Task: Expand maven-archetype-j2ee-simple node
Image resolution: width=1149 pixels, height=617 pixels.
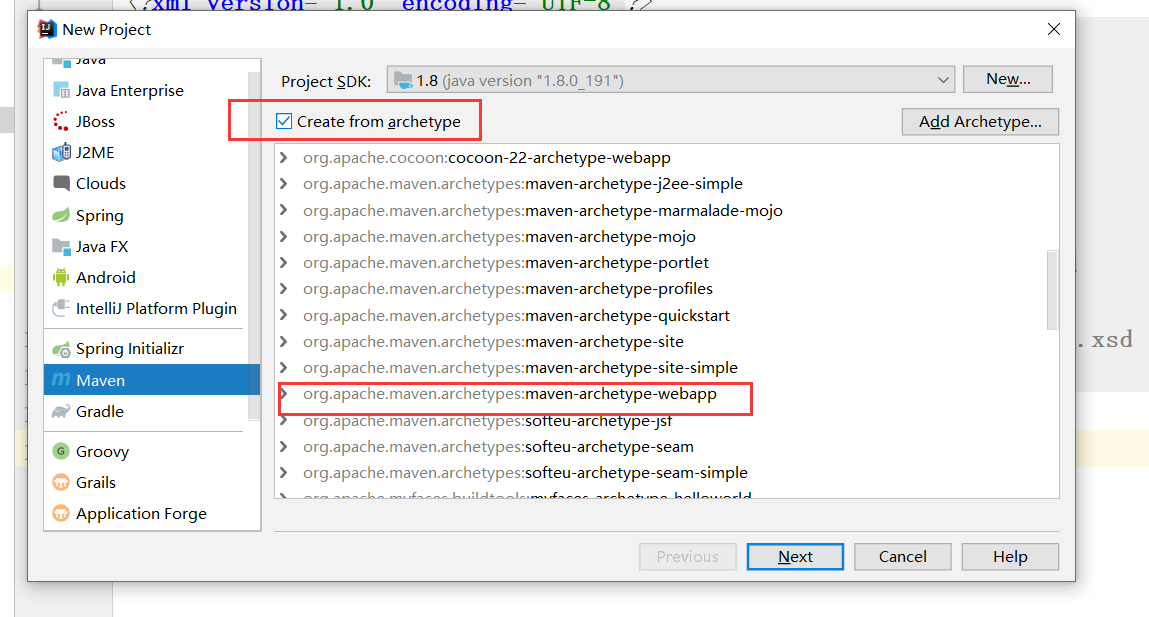Action: [x=284, y=183]
